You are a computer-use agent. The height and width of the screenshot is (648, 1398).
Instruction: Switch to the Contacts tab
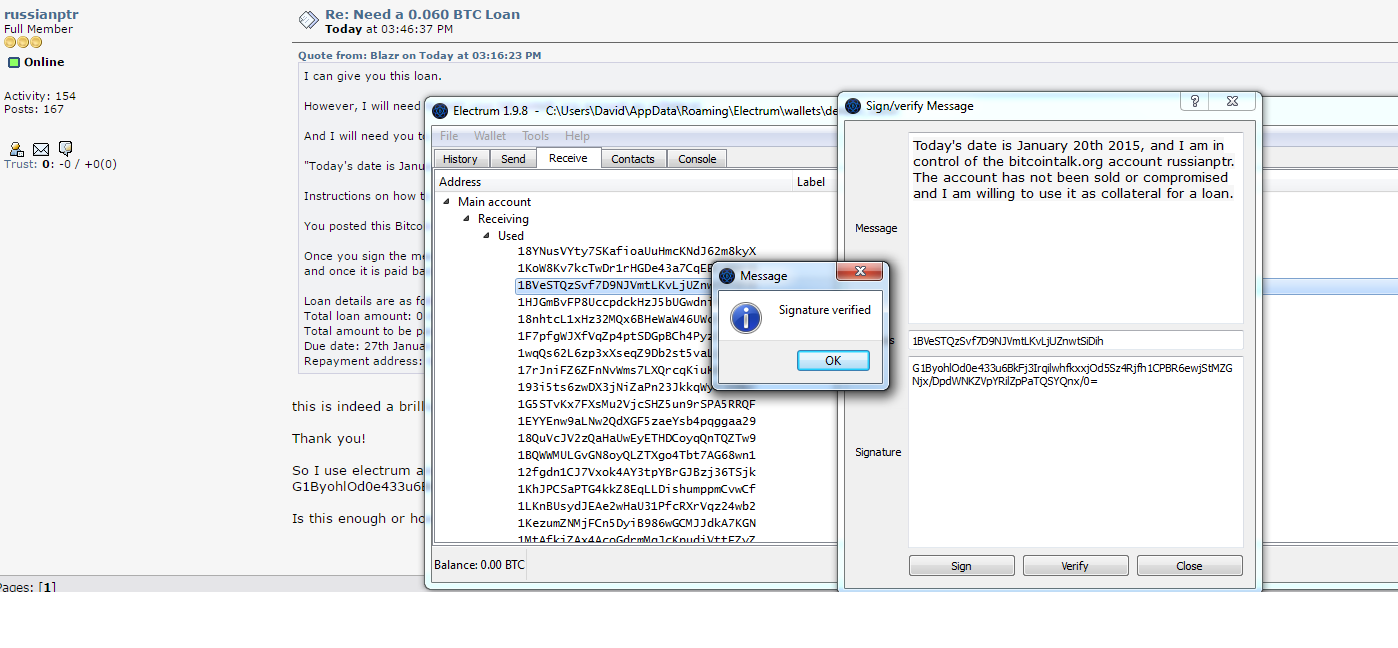(x=633, y=159)
